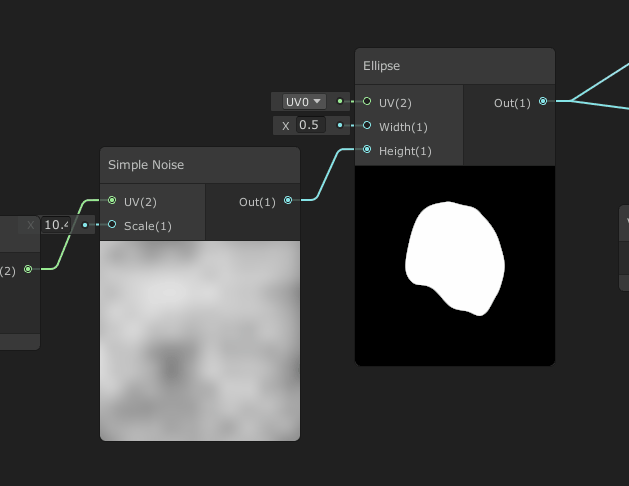Click the Ellipse UV(2) input port
The height and width of the screenshot is (486, 629).
click(x=367, y=102)
